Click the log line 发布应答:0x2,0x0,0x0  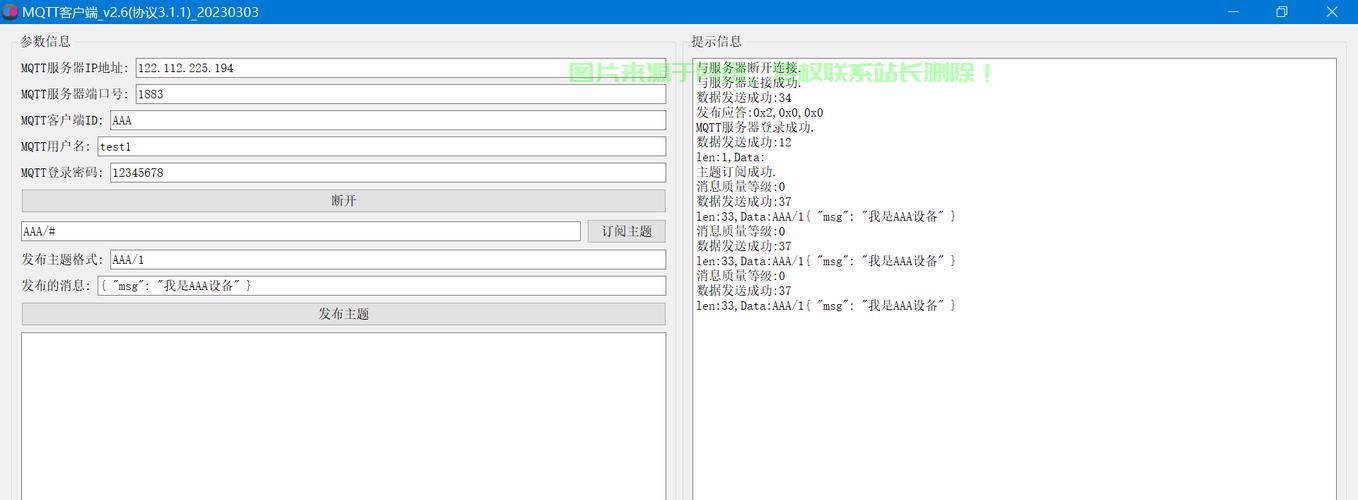pyautogui.click(x=760, y=113)
